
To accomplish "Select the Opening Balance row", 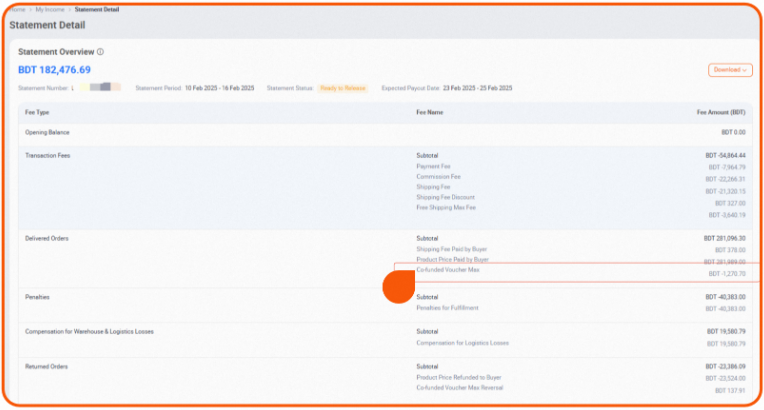I will [47, 132].
